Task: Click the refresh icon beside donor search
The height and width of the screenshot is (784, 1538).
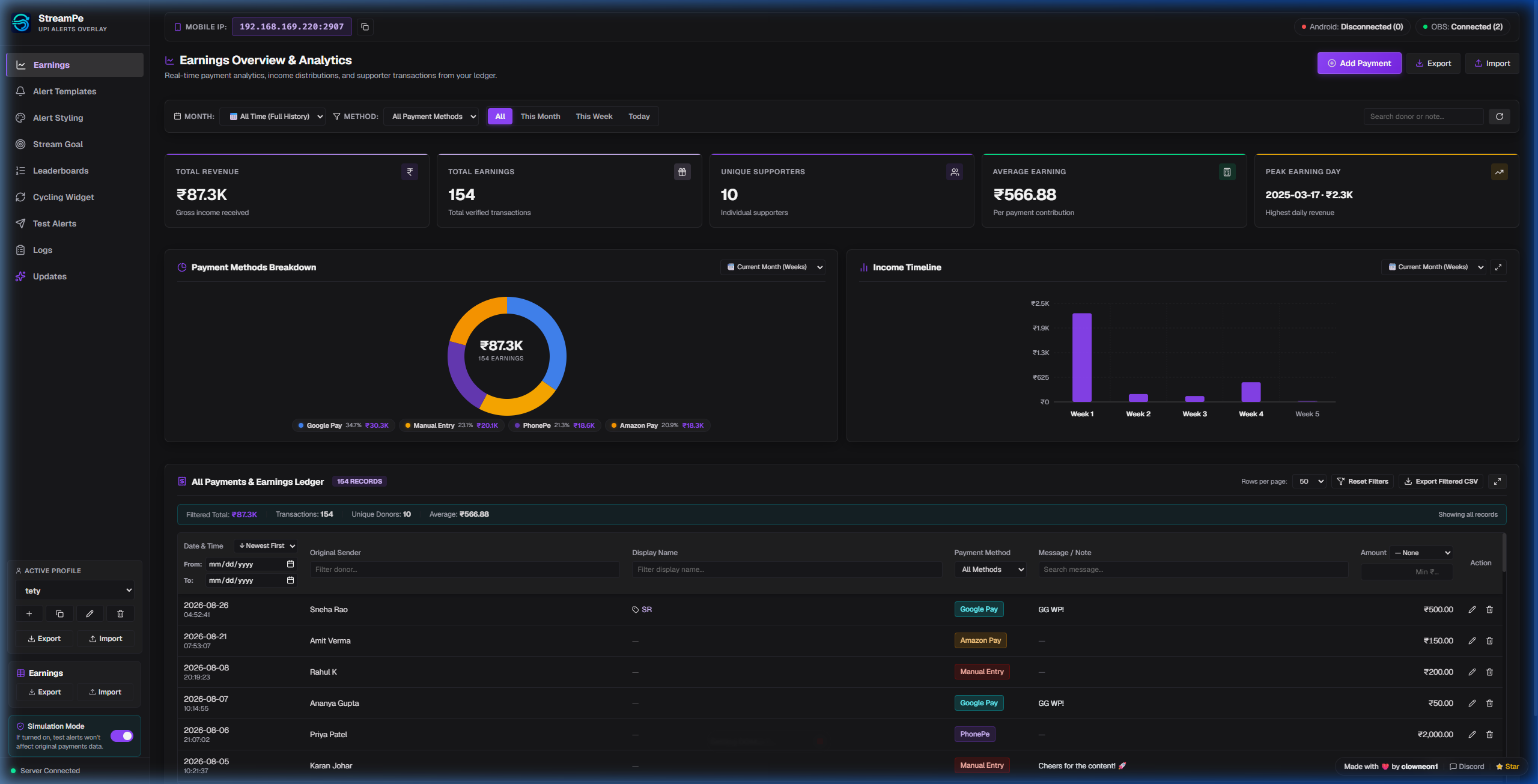Action: click(1499, 117)
